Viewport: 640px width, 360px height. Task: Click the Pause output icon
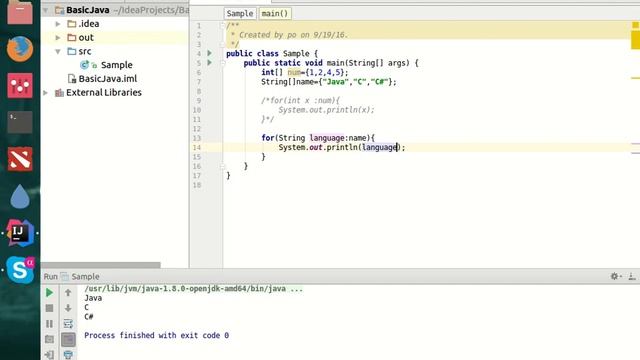pyautogui.click(x=49, y=324)
